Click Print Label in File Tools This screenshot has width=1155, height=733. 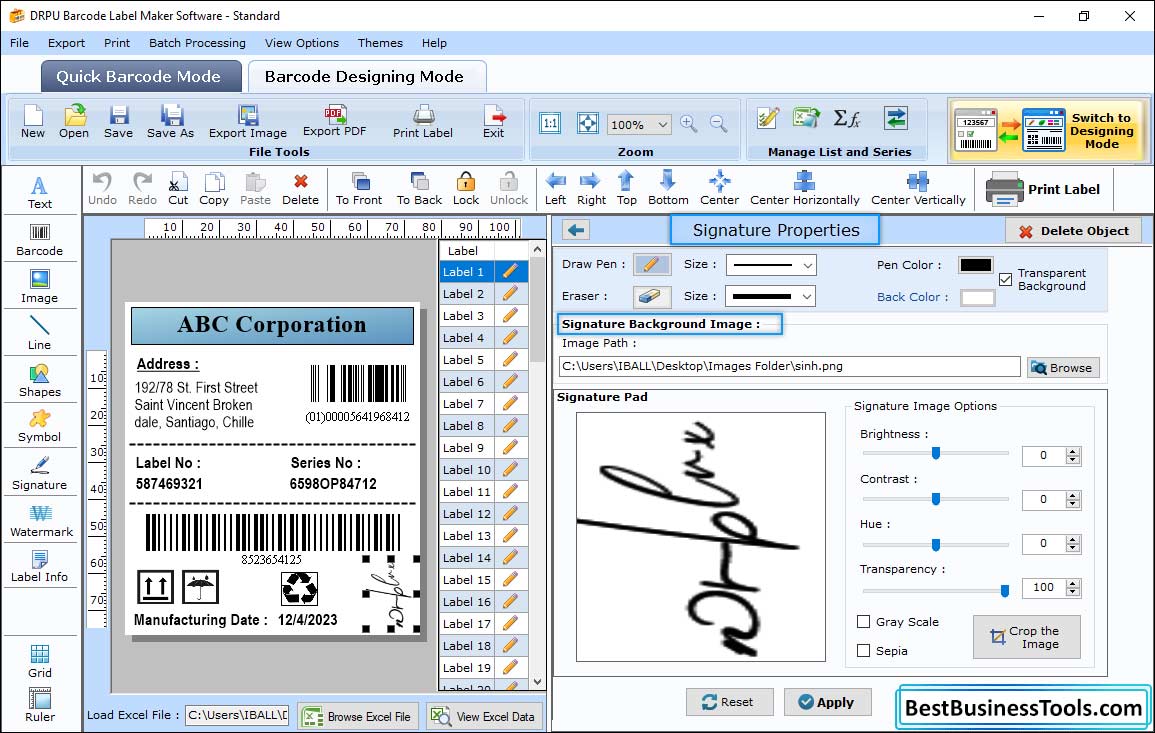[423, 122]
